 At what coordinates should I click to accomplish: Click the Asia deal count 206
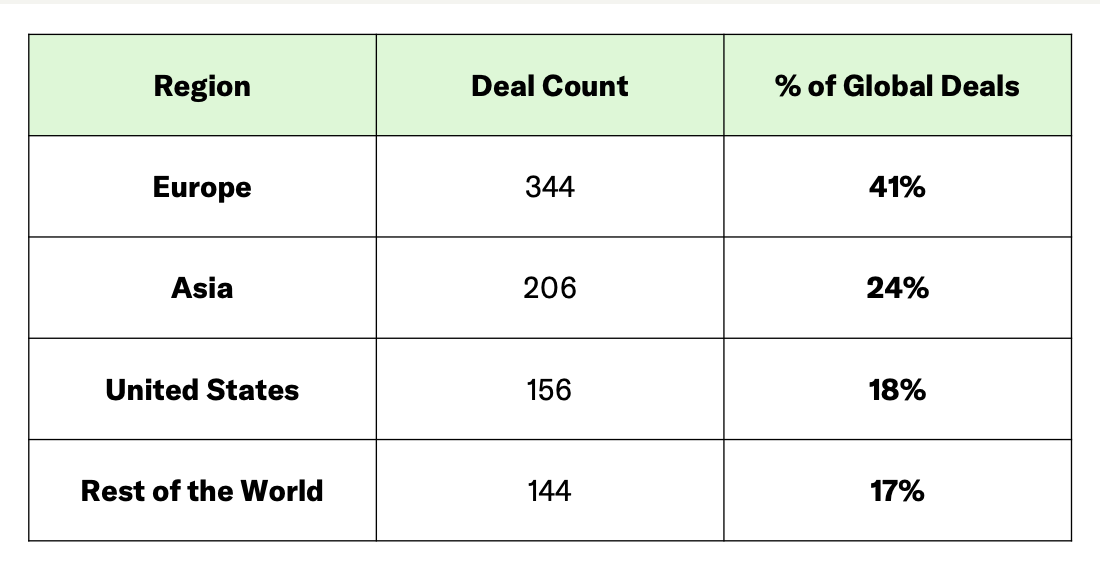(x=550, y=288)
